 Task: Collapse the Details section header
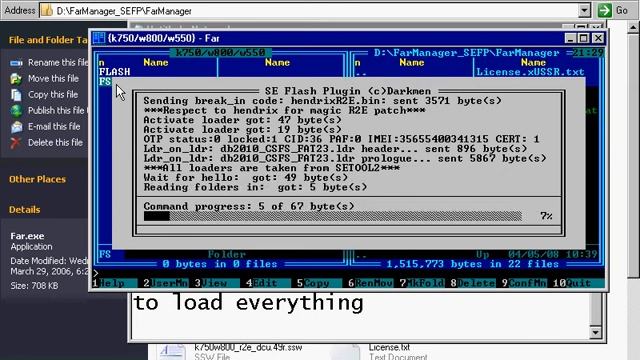(24, 210)
